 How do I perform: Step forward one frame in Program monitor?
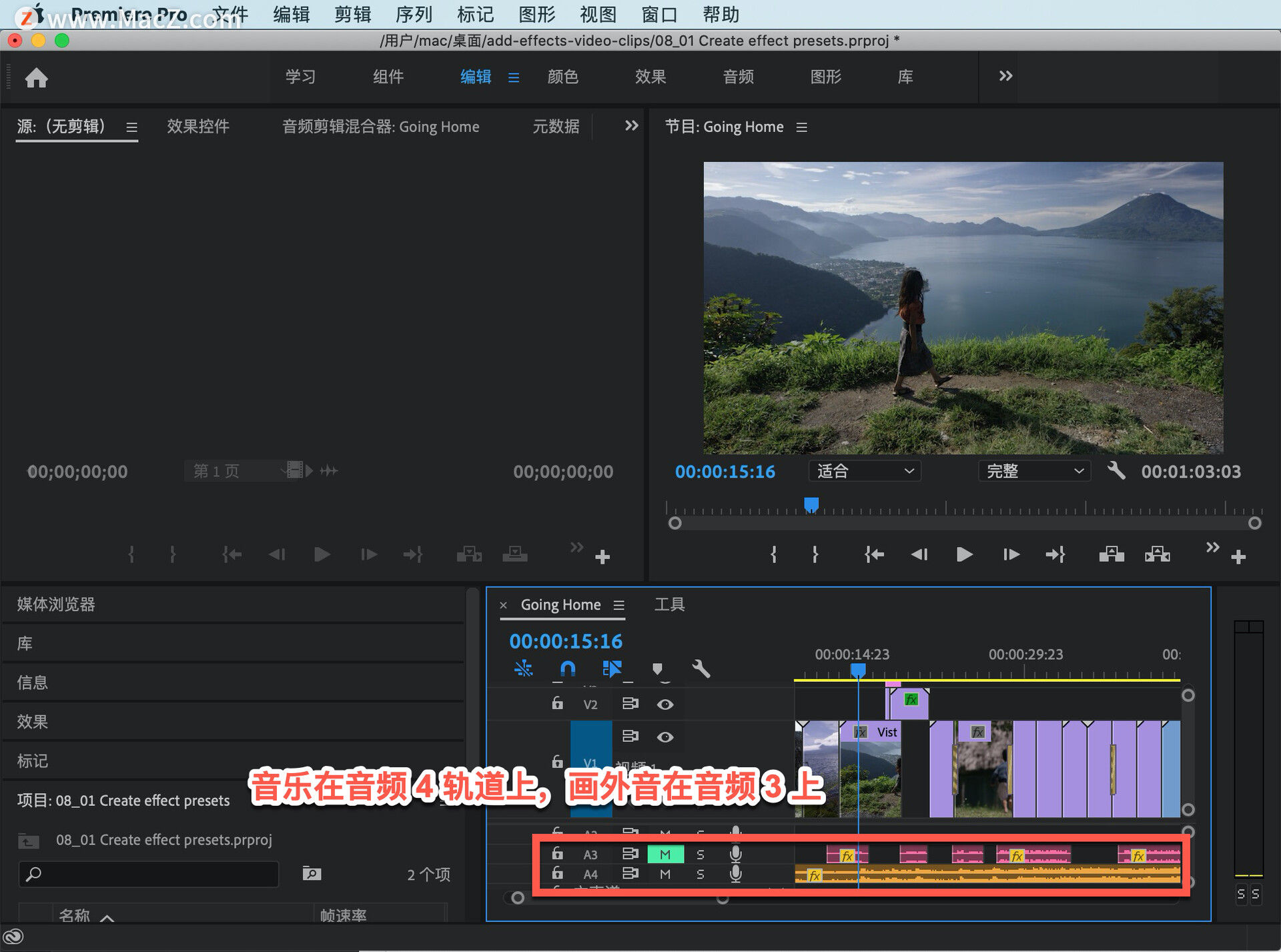(1011, 554)
